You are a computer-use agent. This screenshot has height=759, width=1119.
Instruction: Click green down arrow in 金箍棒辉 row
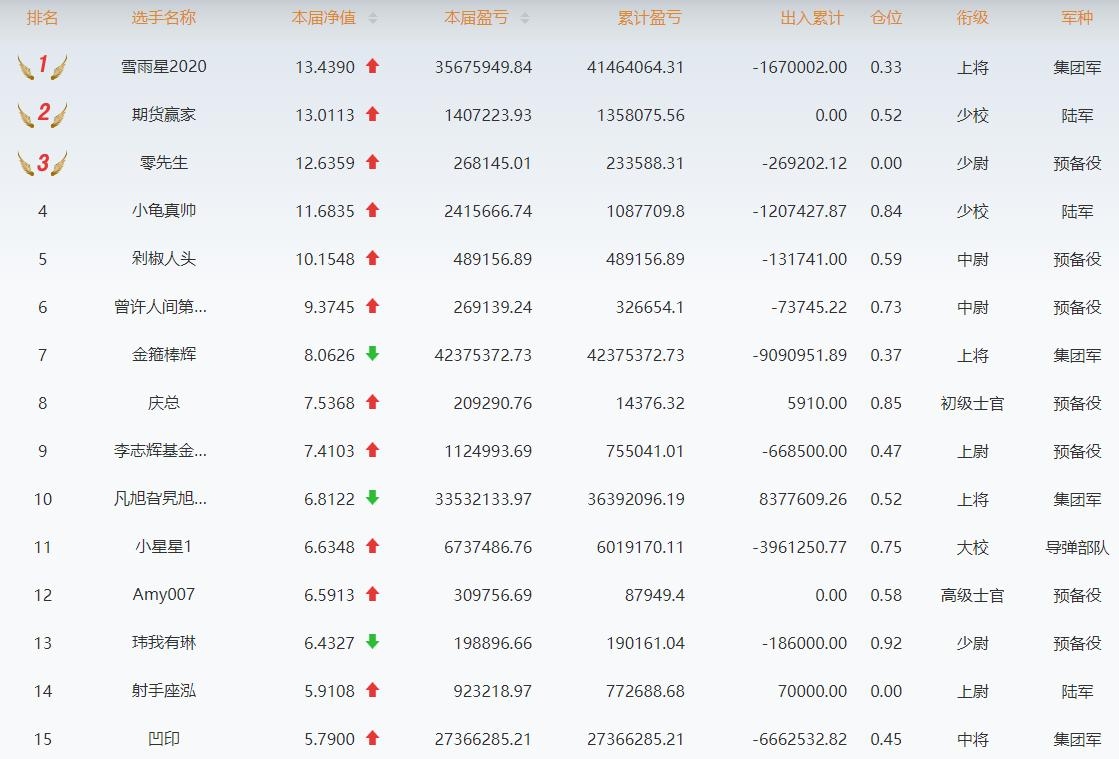pyautogui.click(x=373, y=354)
